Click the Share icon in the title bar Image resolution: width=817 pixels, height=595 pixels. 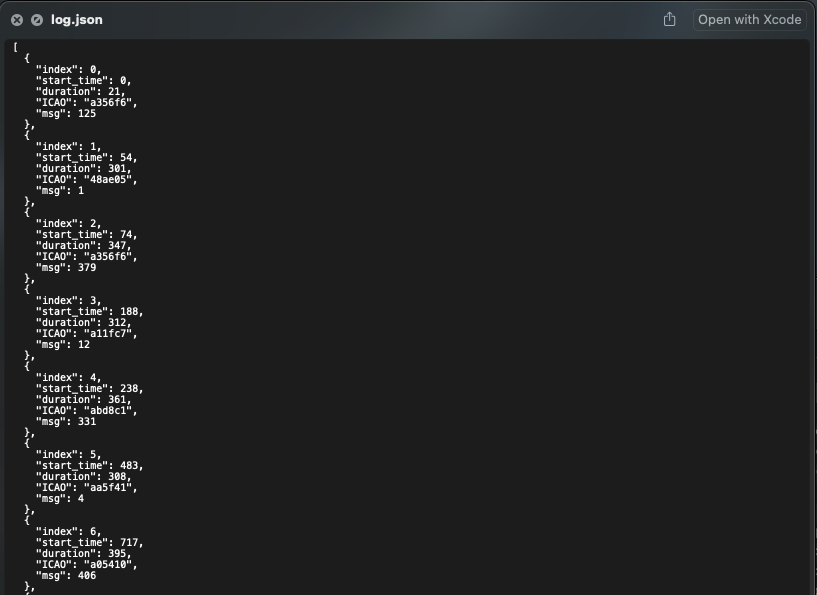[670, 19]
